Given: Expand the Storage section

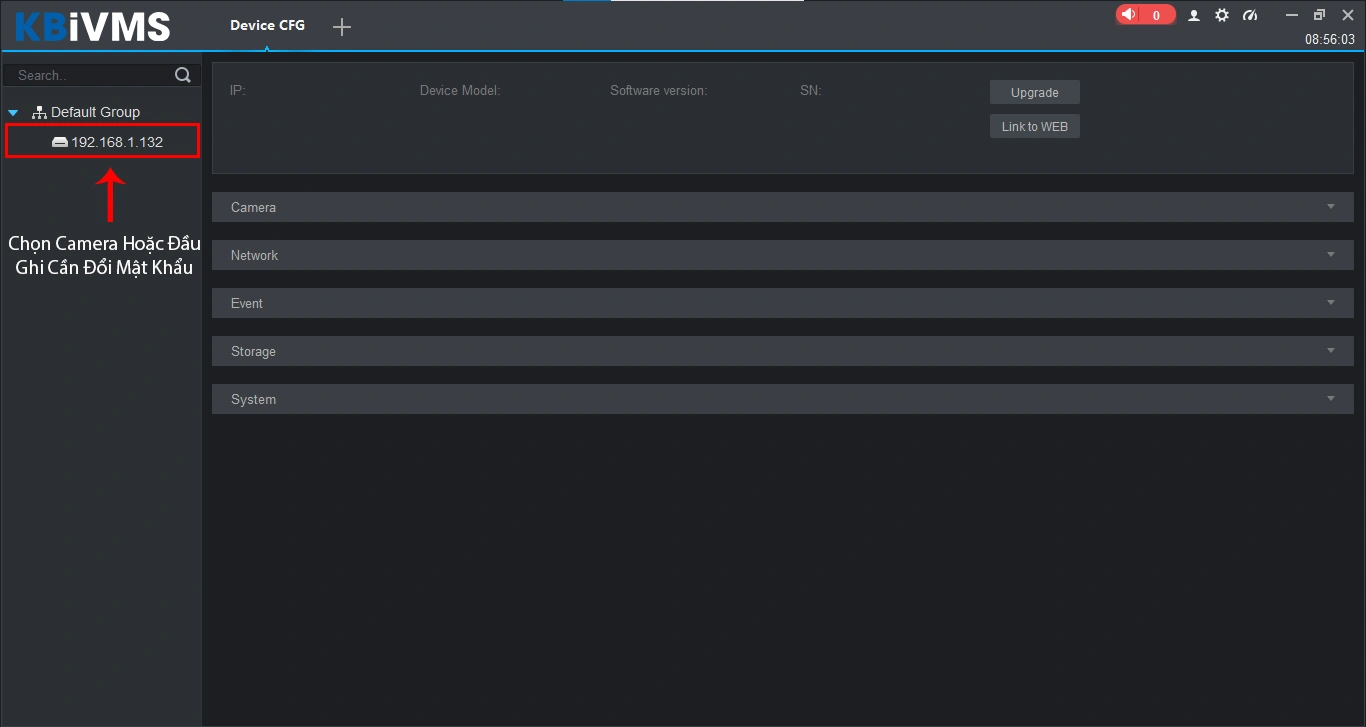Looking at the screenshot, I should 782,351.
